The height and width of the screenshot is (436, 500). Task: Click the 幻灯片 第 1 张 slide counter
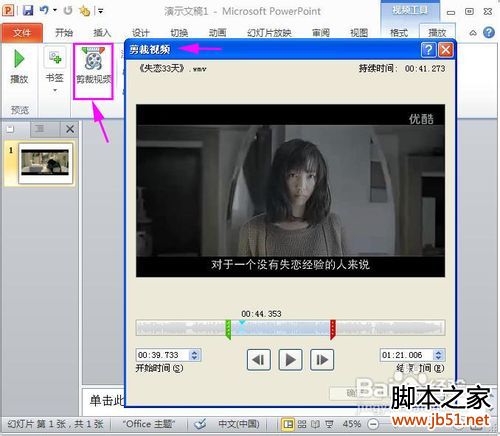pyautogui.click(x=56, y=424)
